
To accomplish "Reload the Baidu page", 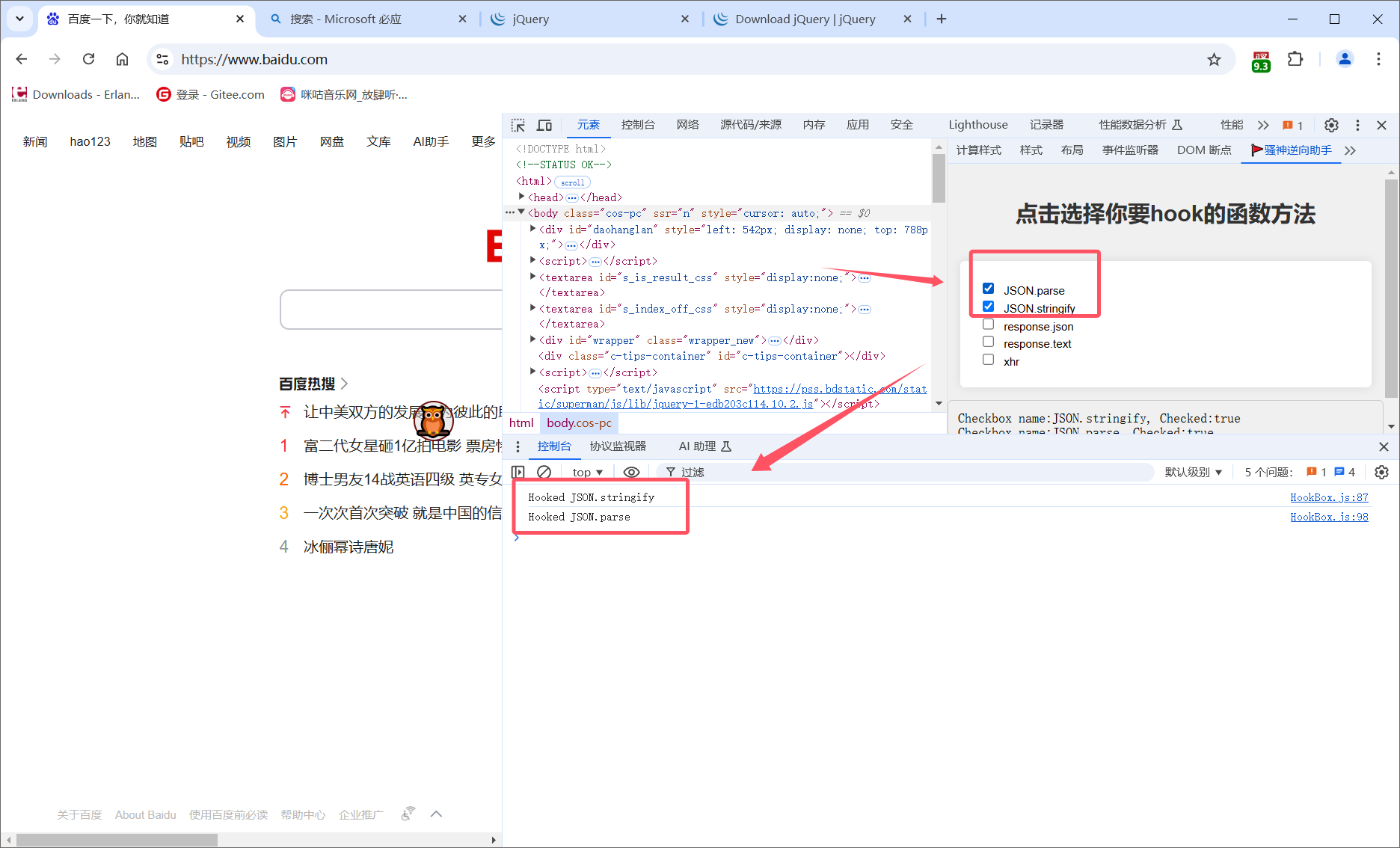I will (88, 59).
